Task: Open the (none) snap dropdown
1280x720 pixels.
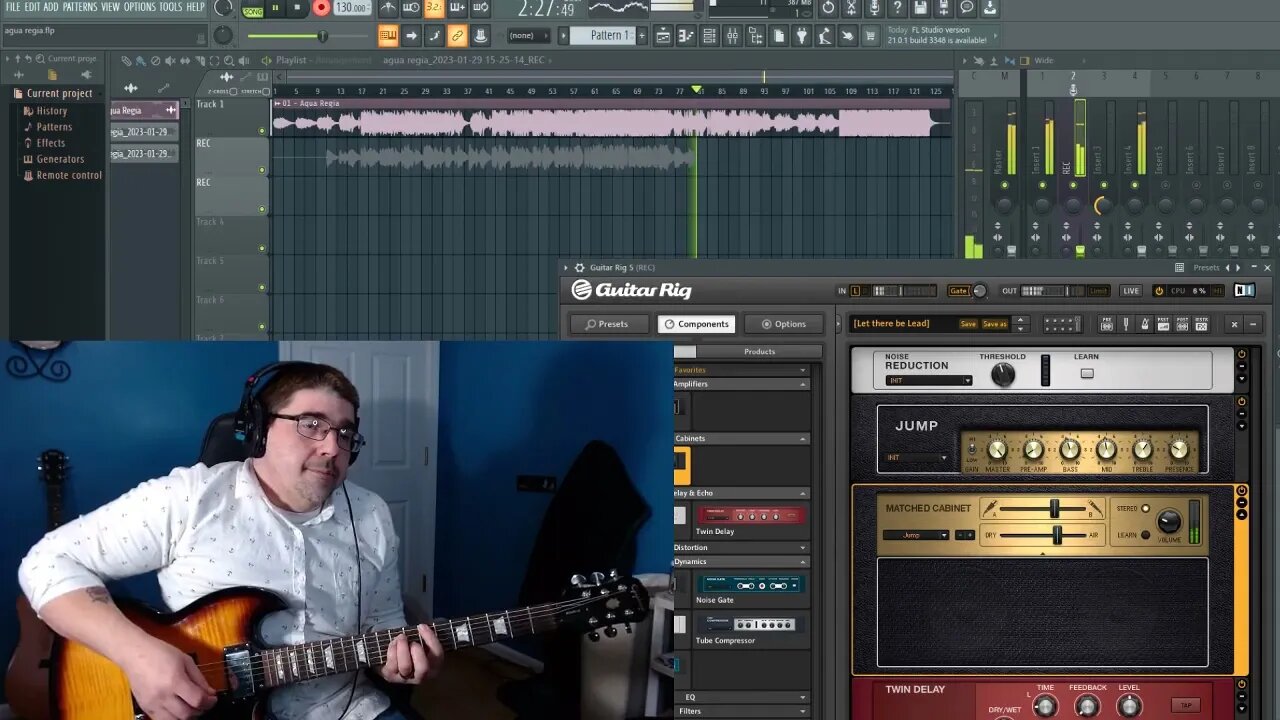Action: pos(530,36)
